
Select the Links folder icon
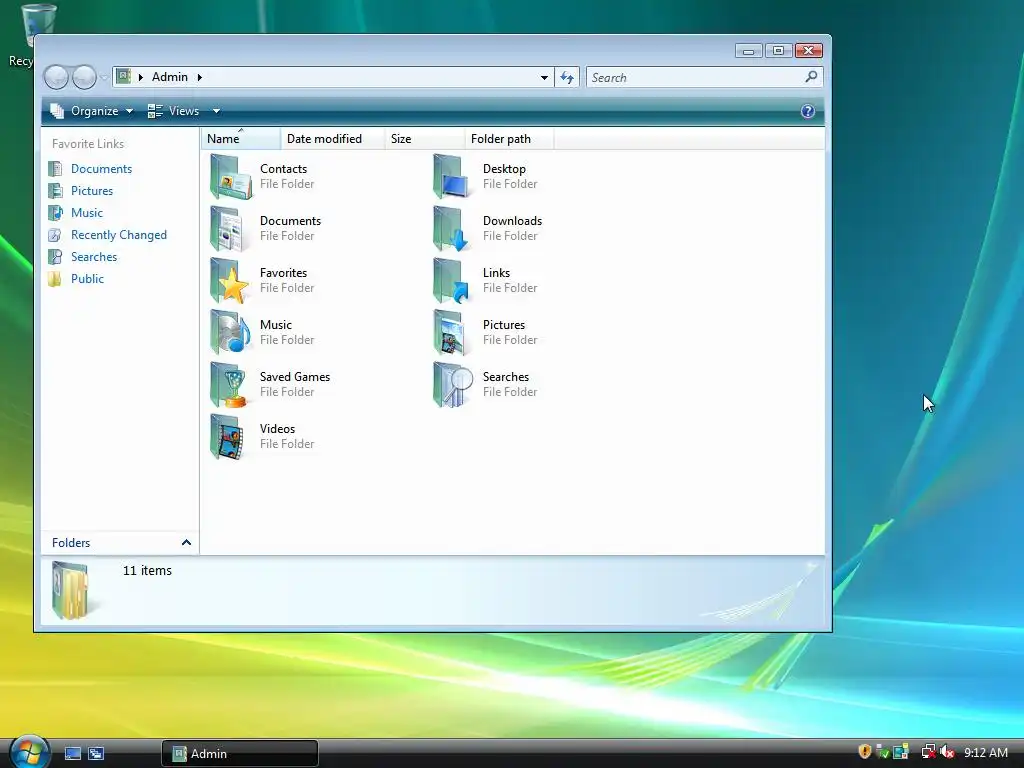click(x=453, y=280)
